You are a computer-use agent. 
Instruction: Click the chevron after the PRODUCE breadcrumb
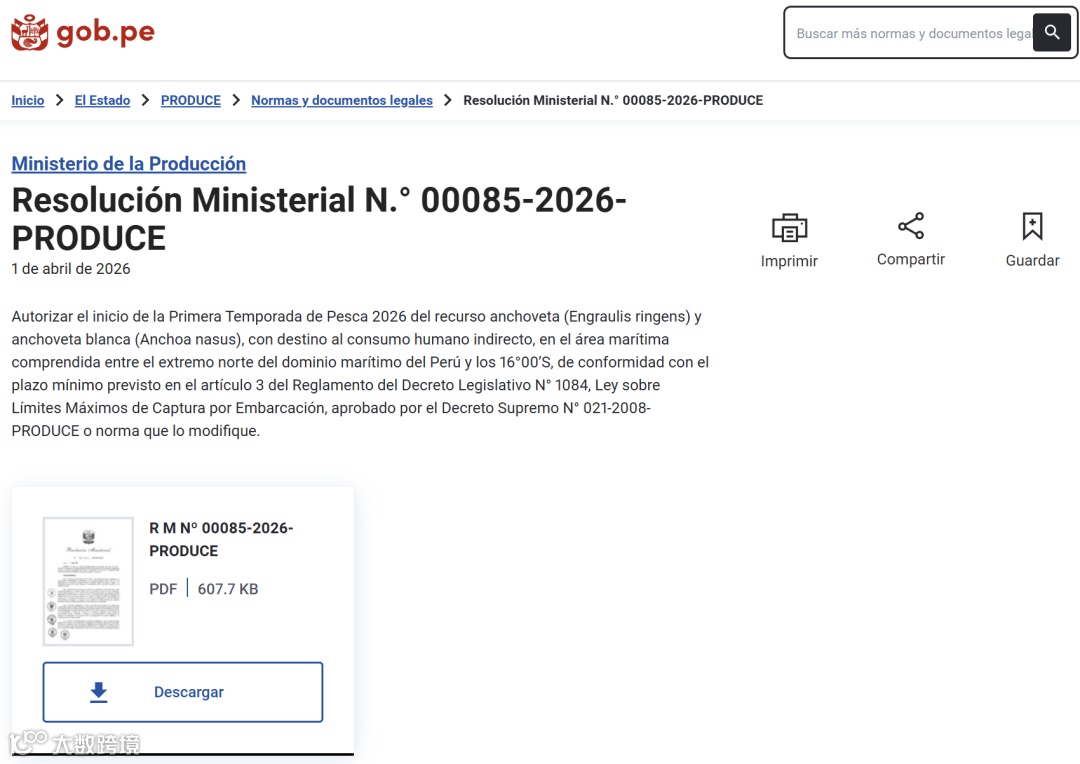(236, 101)
